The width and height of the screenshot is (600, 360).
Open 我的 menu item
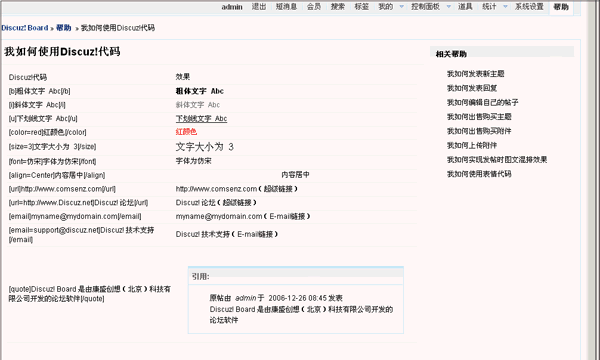(x=385, y=7)
